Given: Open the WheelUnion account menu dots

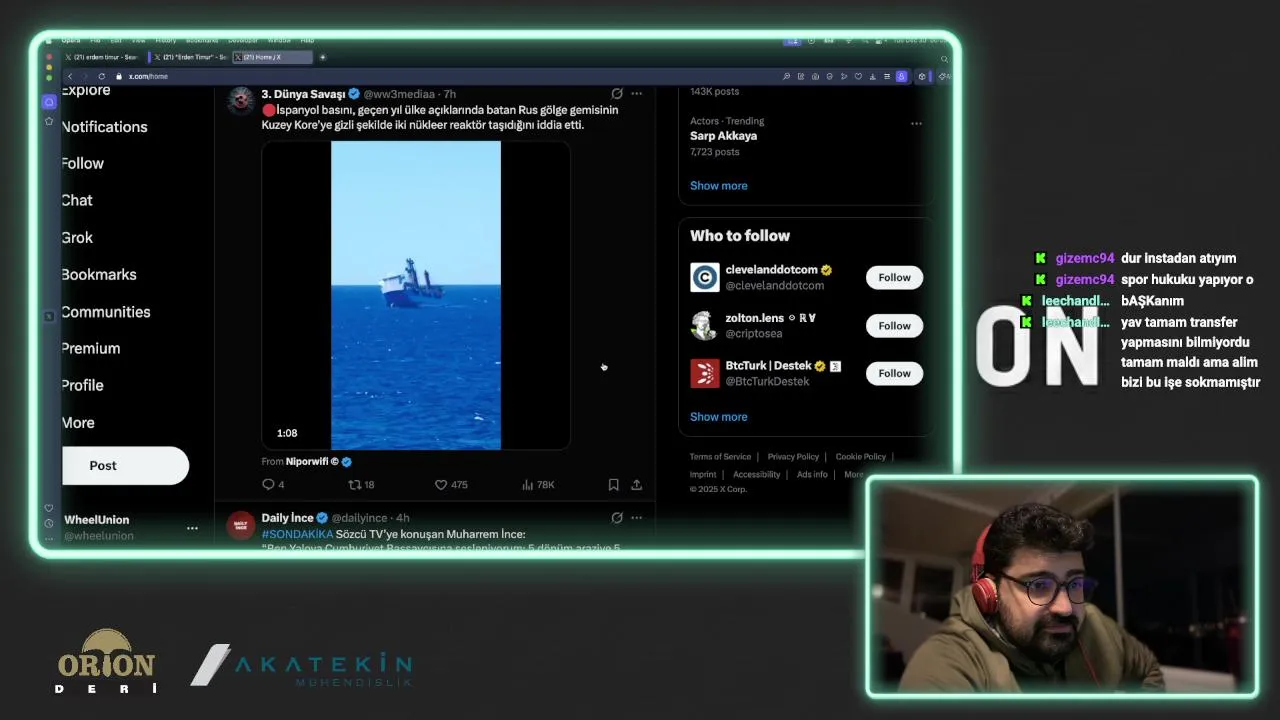Looking at the screenshot, I should [x=192, y=528].
